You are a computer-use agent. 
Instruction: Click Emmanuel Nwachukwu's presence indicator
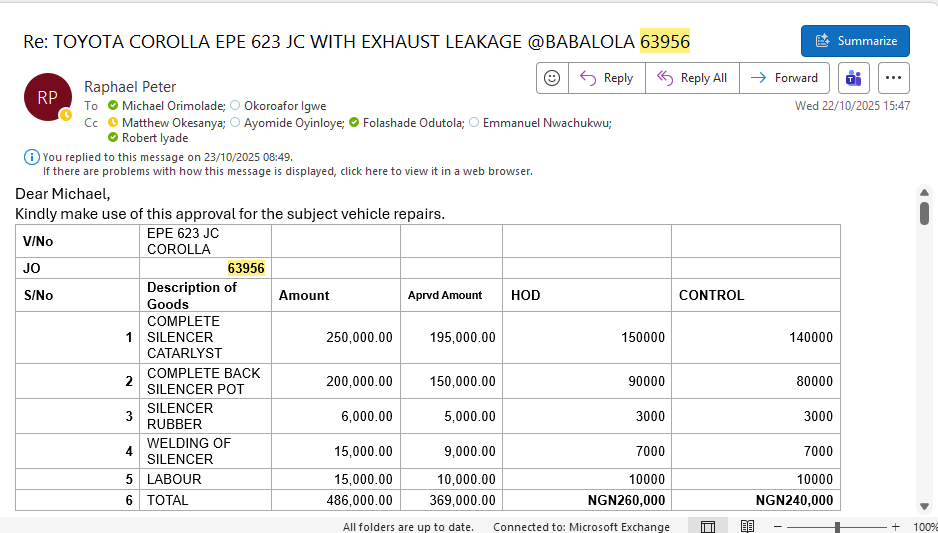point(474,123)
